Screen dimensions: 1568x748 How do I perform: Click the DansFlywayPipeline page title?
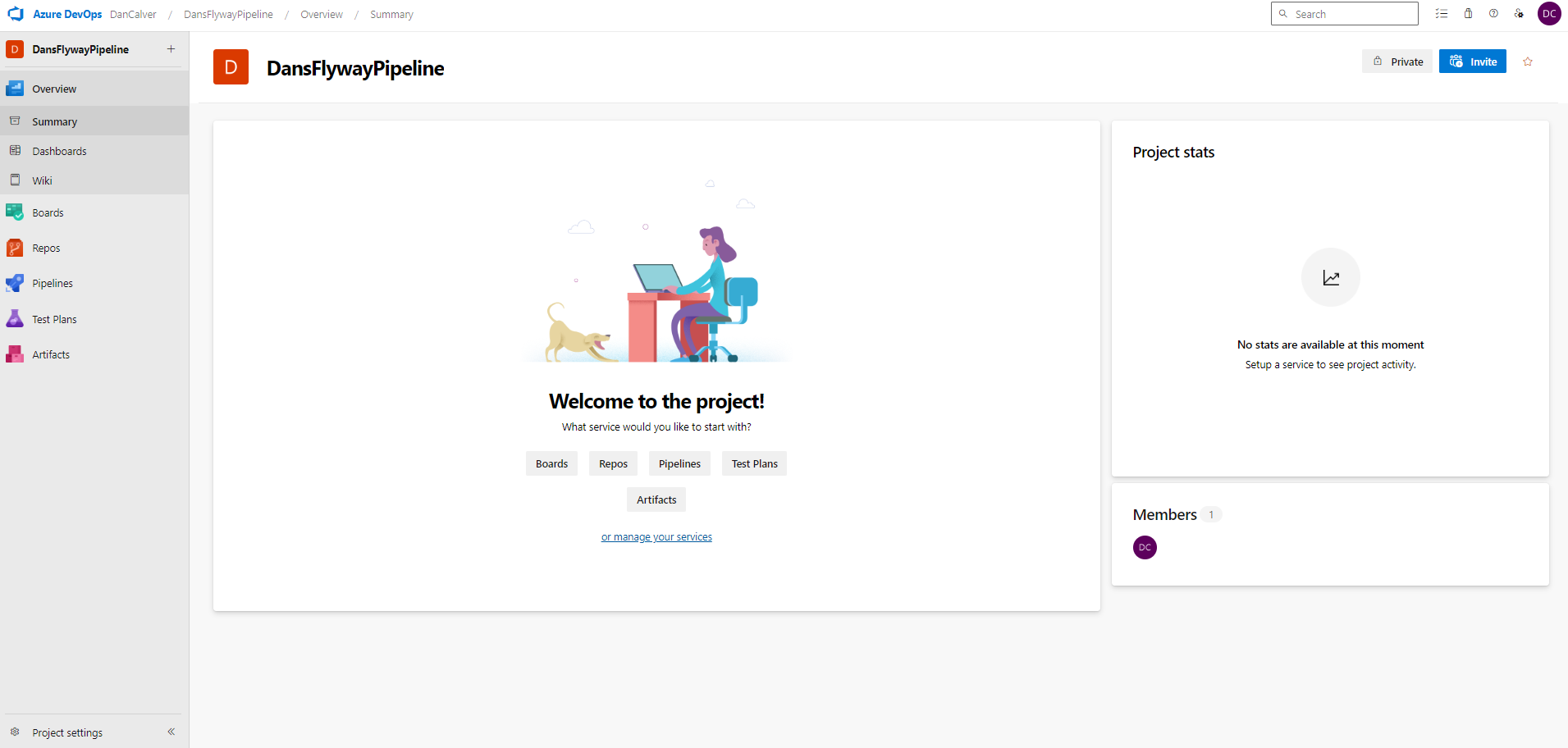tap(355, 68)
